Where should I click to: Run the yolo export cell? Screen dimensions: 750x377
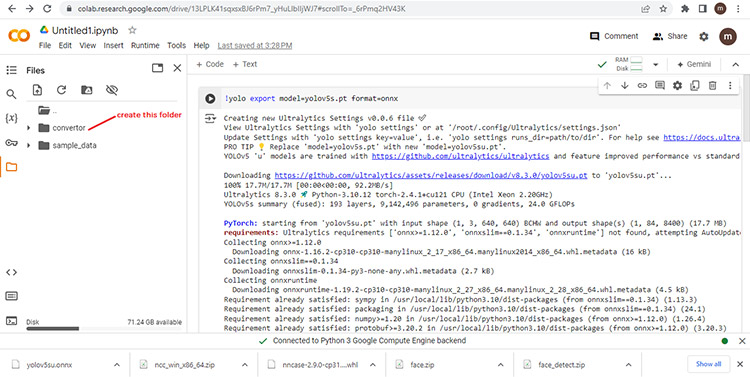click(x=210, y=99)
